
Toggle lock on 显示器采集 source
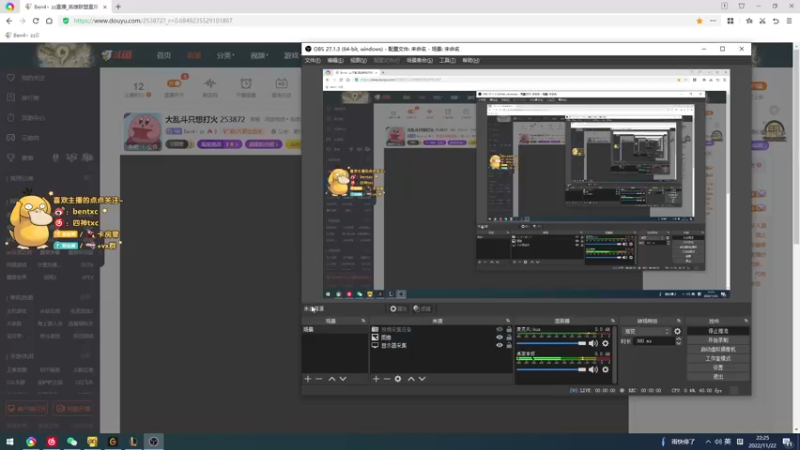point(509,345)
